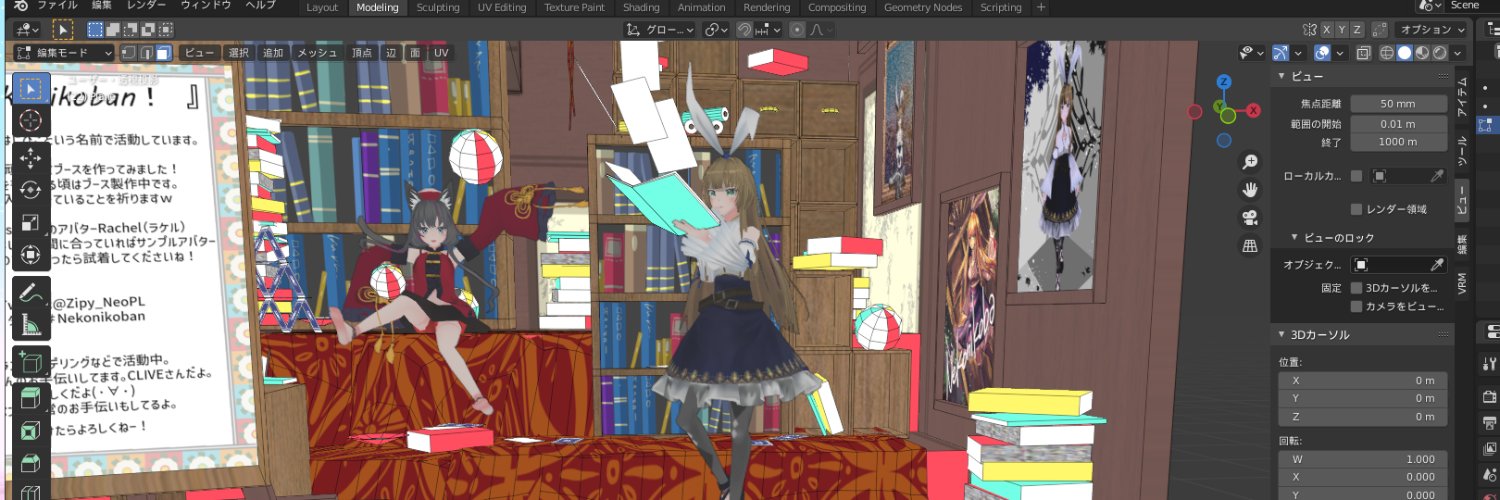Click the rotation W 1.000 field
Viewport: 1500px width, 500px height.
tap(1363, 460)
